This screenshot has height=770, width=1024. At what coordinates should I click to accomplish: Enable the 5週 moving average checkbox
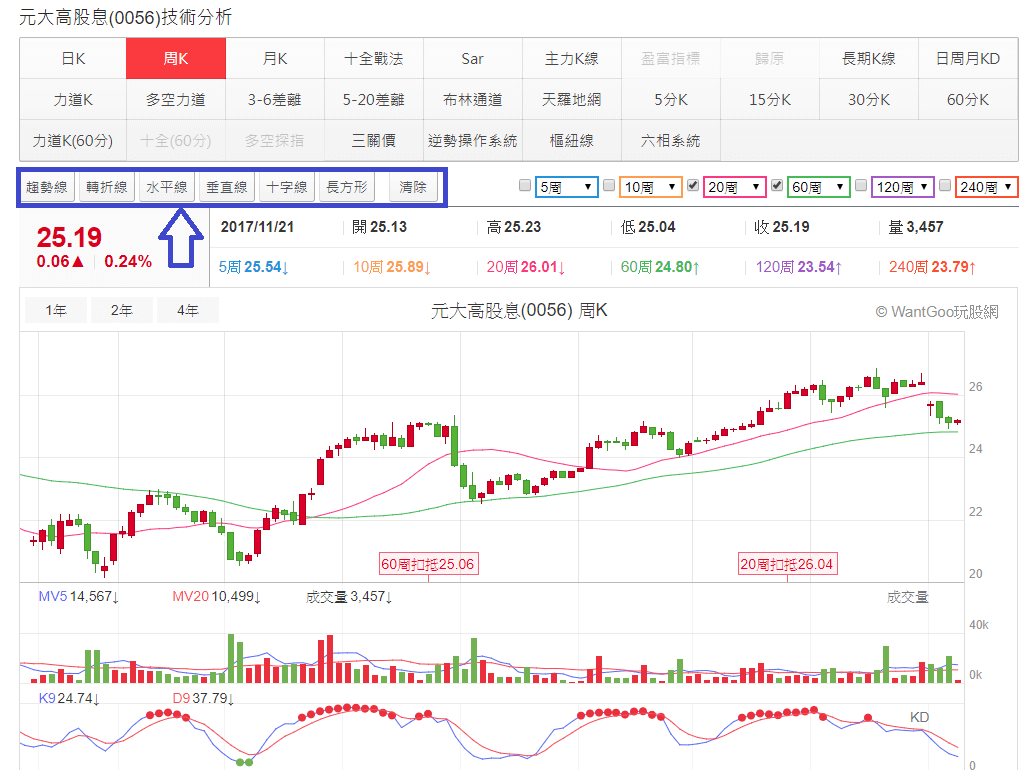point(523,187)
